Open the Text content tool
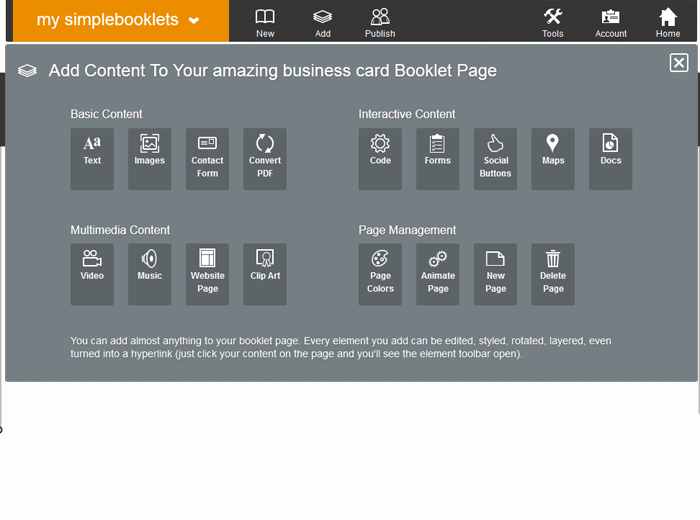Viewport: 700px width, 520px height. pos(92,158)
